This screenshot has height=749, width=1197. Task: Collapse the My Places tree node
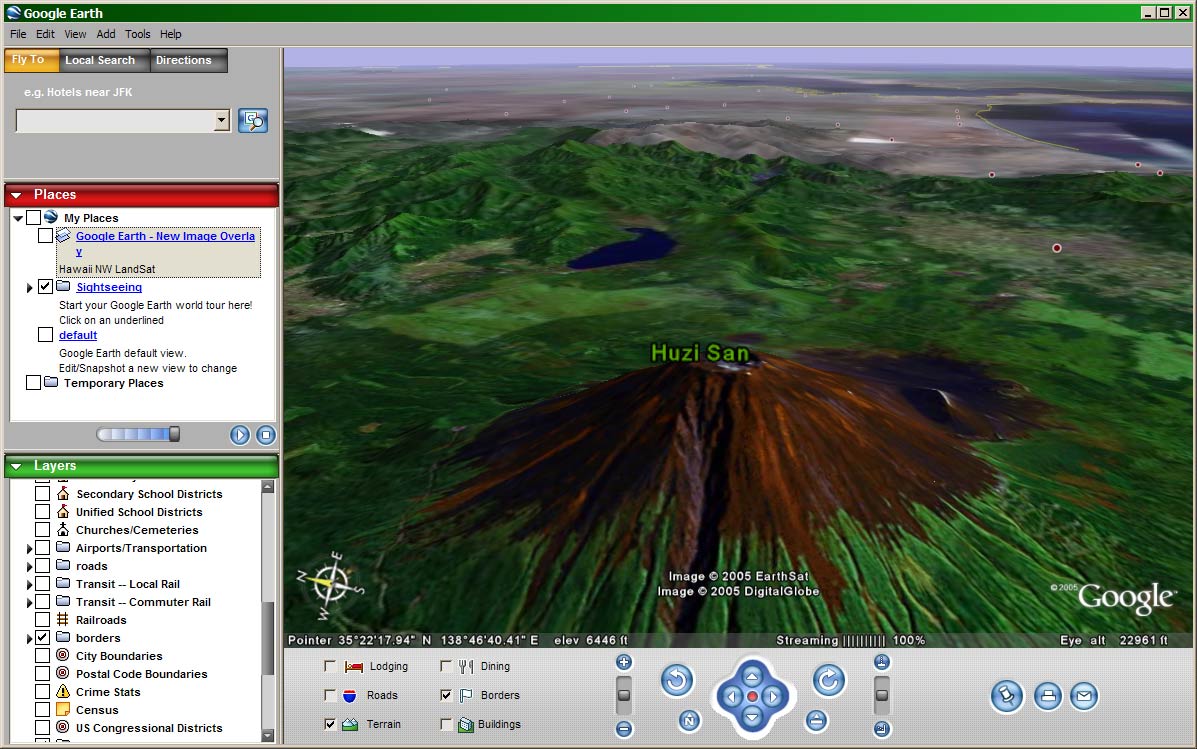(18, 218)
